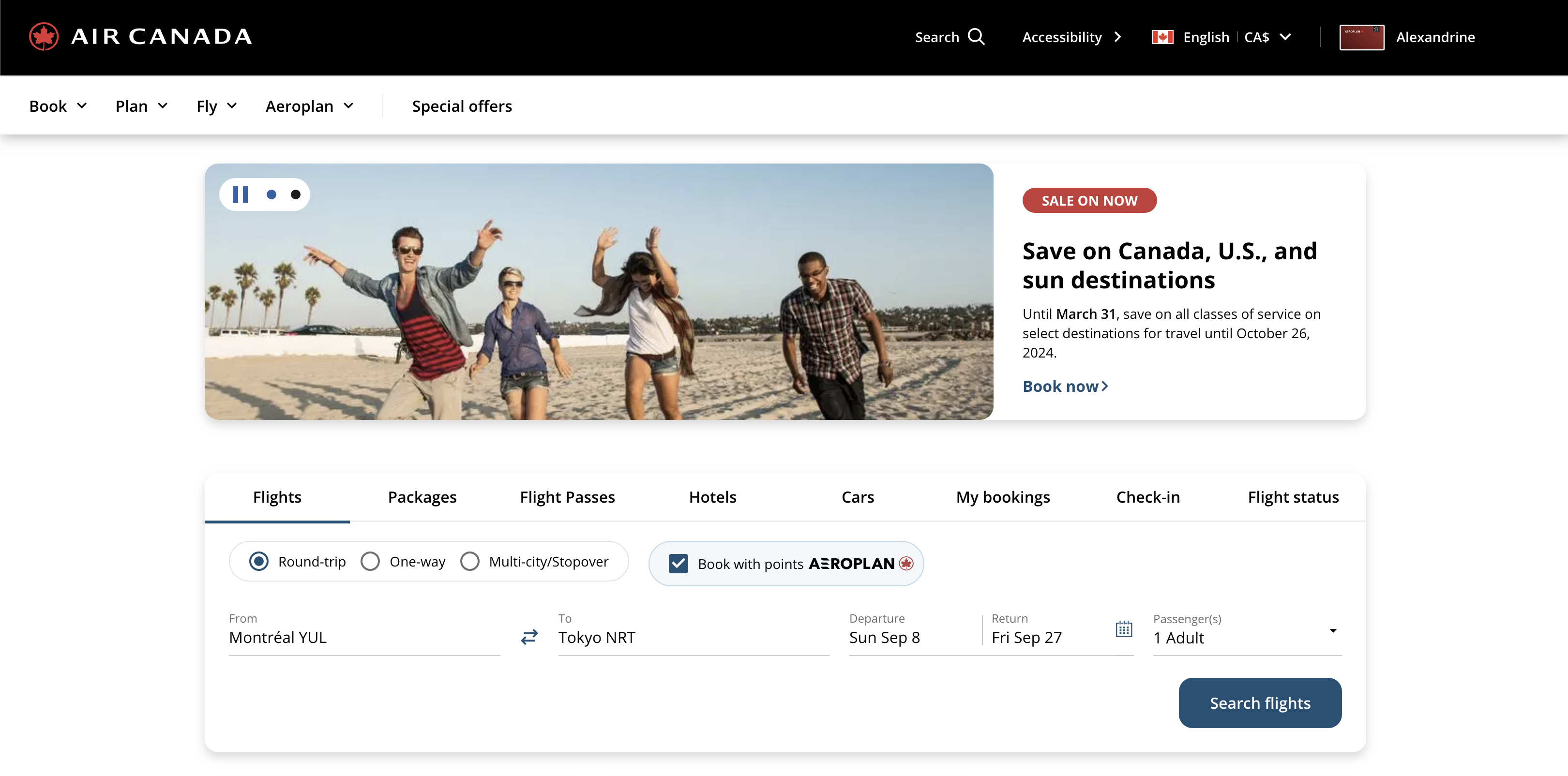The image size is (1568, 776).
Task: Uncheck Book with points checkbox
Action: click(x=678, y=564)
